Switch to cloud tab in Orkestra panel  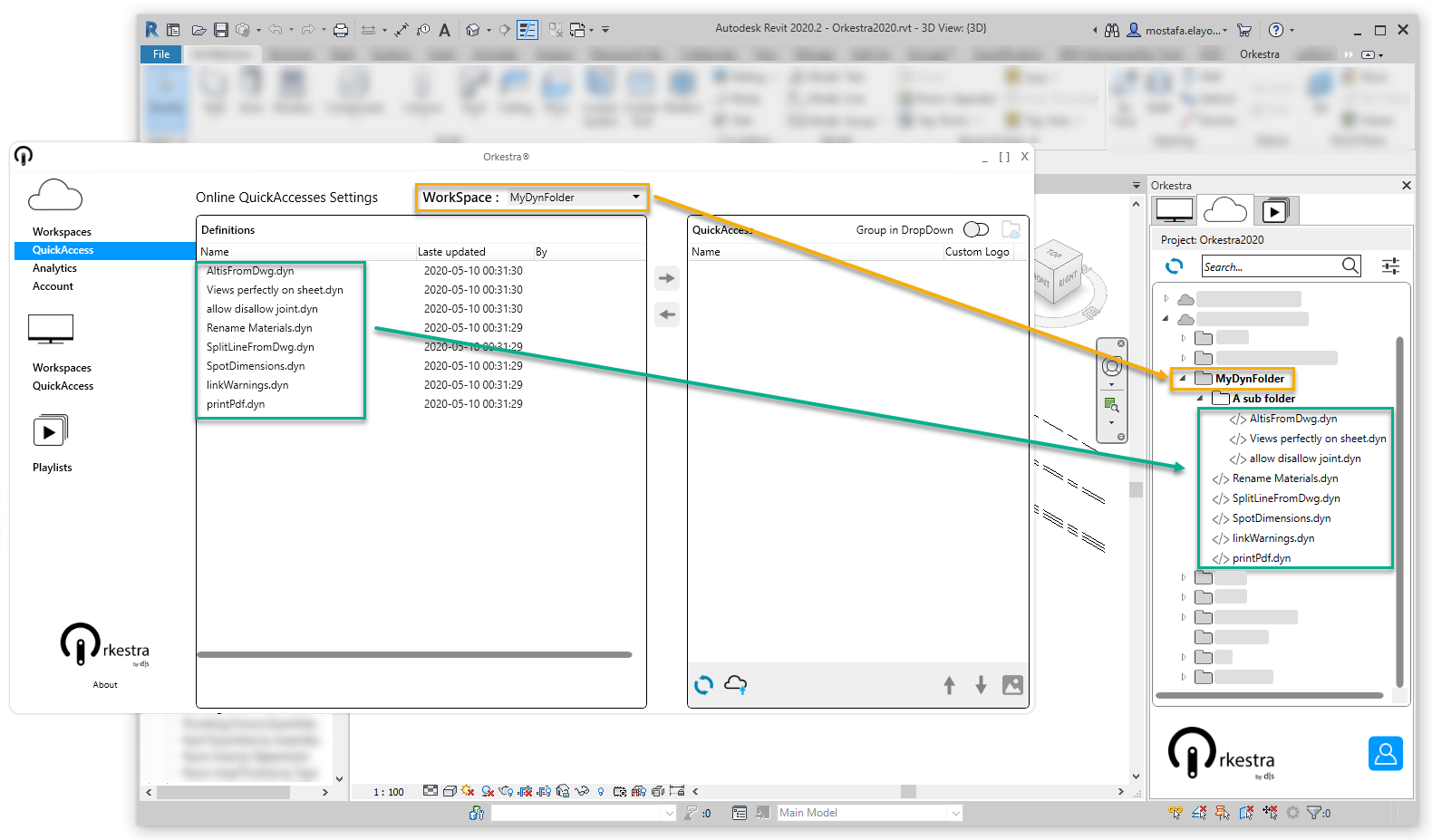pyautogui.click(x=1225, y=210)
